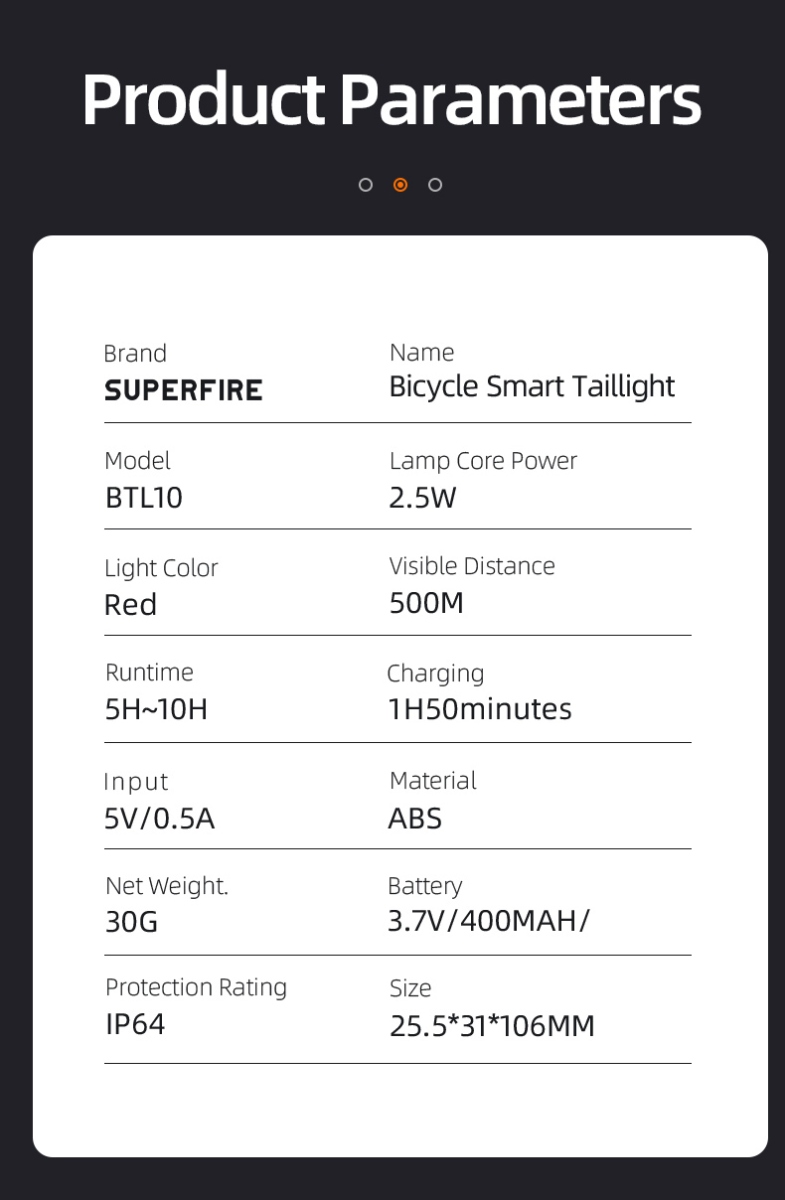Click the Lamp Core Power label

click(x=483, y=461)
